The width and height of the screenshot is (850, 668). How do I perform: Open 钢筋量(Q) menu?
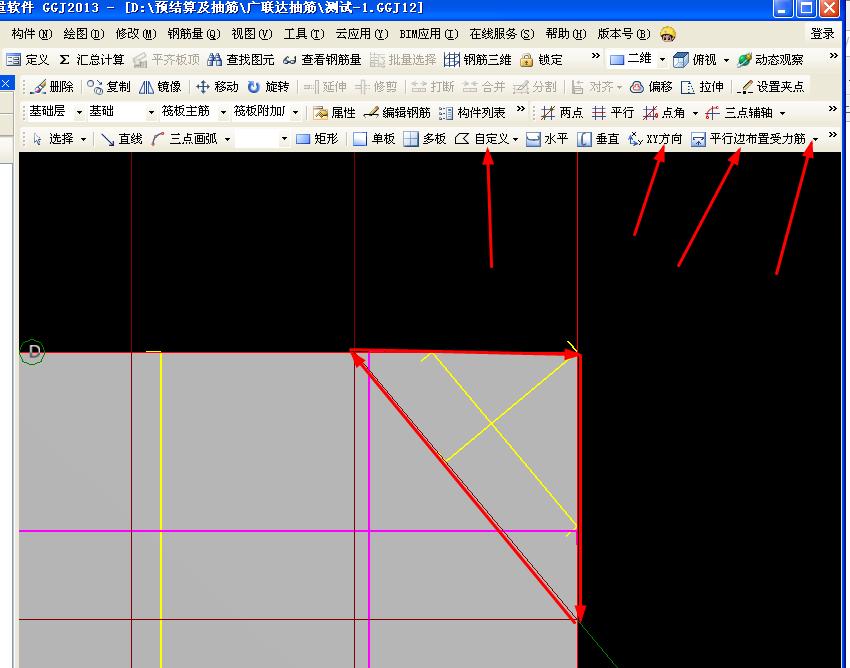pos(194,34)
